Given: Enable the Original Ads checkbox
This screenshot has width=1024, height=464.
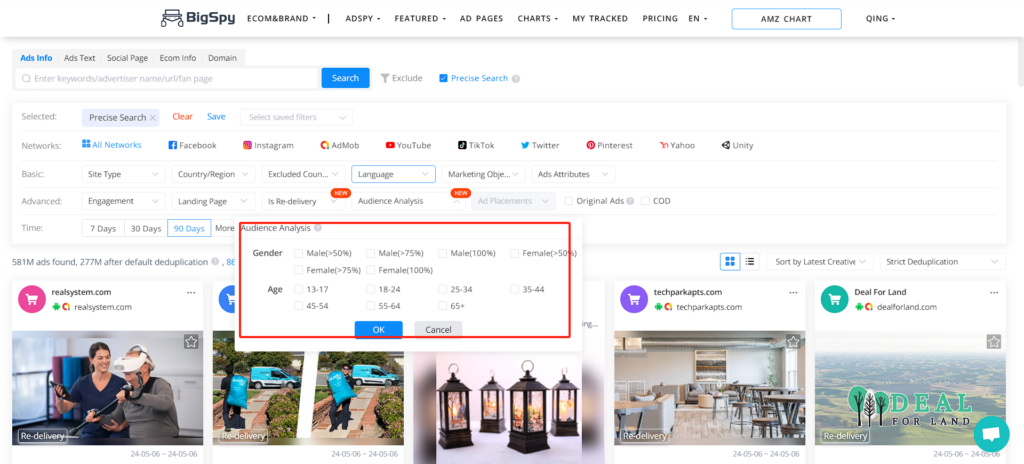Looking at the screenshot, I should click(569, 201).
